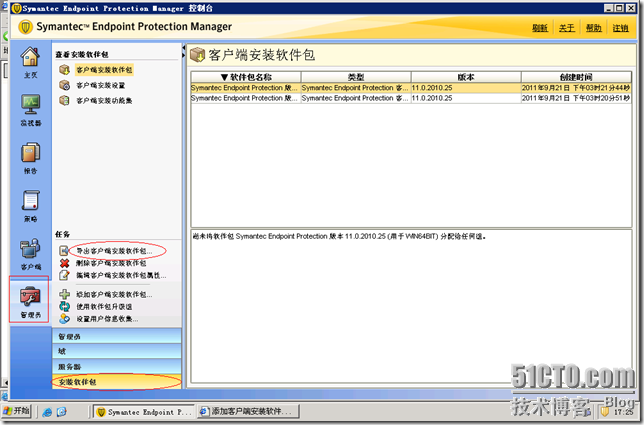Open the 监视器 monitors icon
Image resolution: width=644 pixels, height=425 pixels.
(x=30, y=106)
